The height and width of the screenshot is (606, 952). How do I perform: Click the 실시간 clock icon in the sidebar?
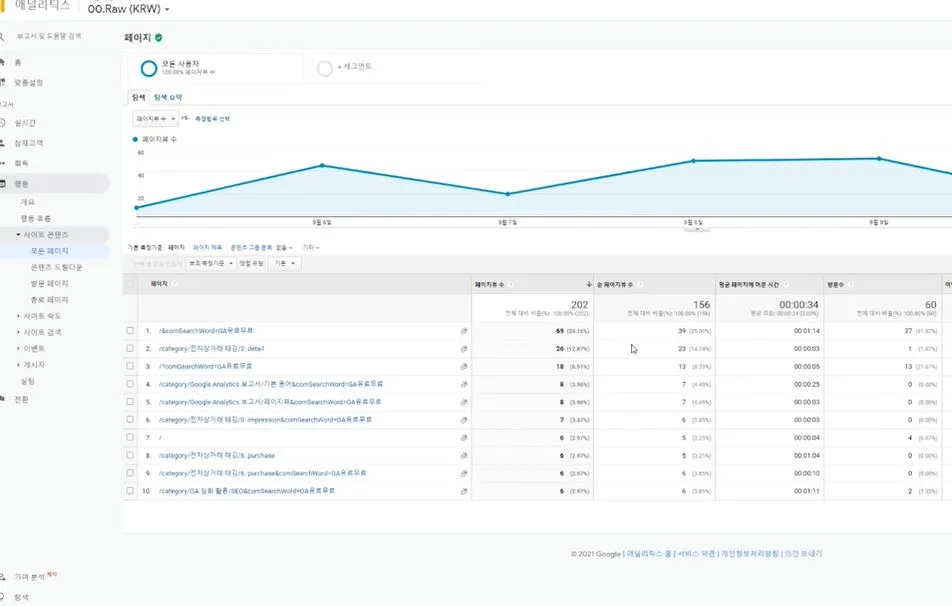[2, 123]
